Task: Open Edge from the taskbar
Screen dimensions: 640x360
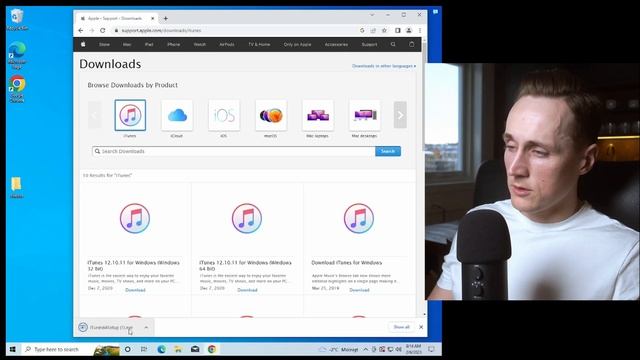Action: click(x=162, y=349)
